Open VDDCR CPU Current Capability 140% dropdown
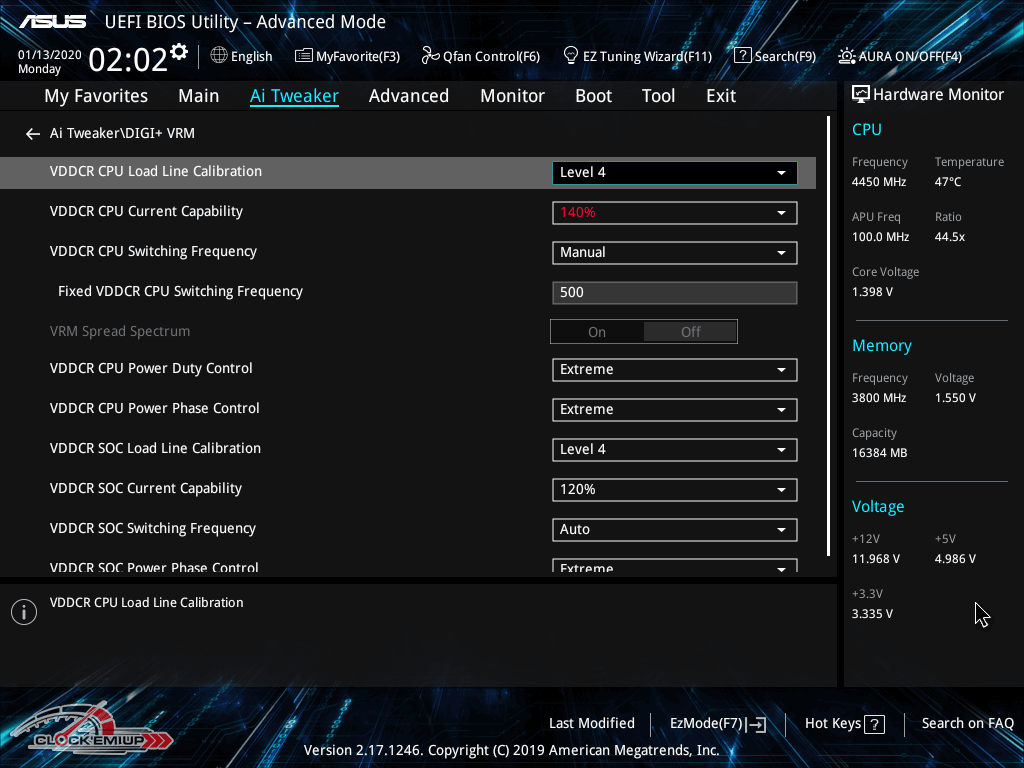This screenshot has width=1024, height=768. click(x=674, y=213)
